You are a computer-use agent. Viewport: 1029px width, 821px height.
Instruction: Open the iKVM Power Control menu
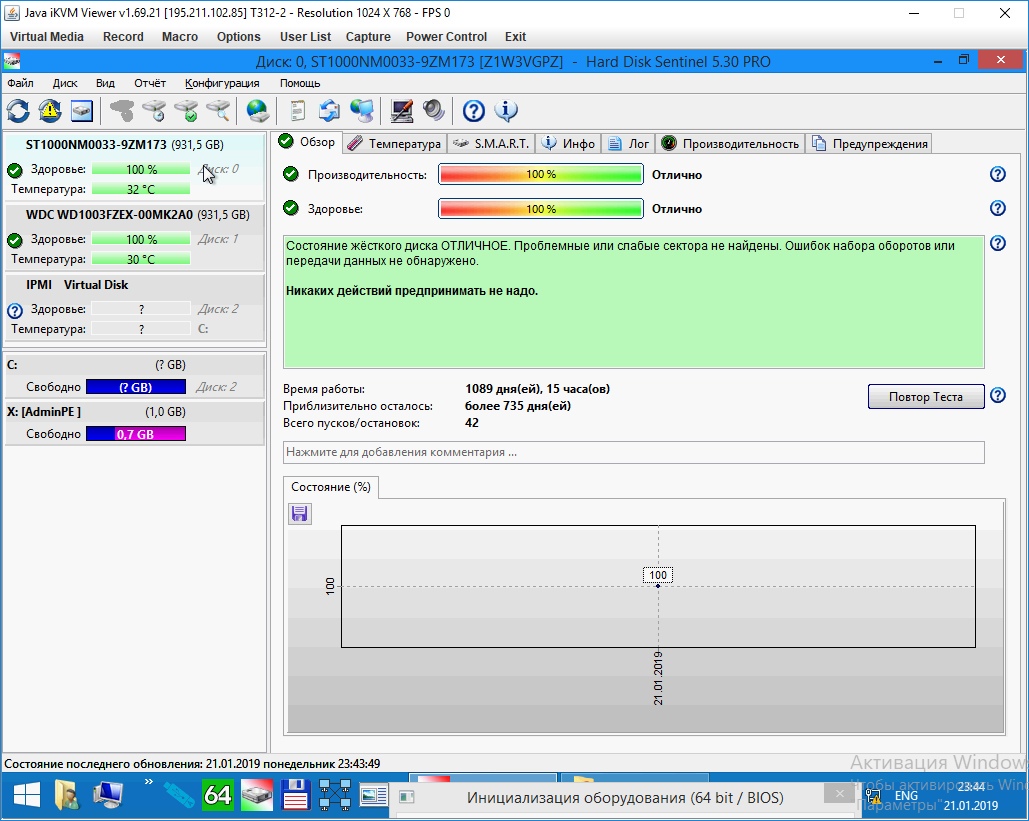click(446, 37)
